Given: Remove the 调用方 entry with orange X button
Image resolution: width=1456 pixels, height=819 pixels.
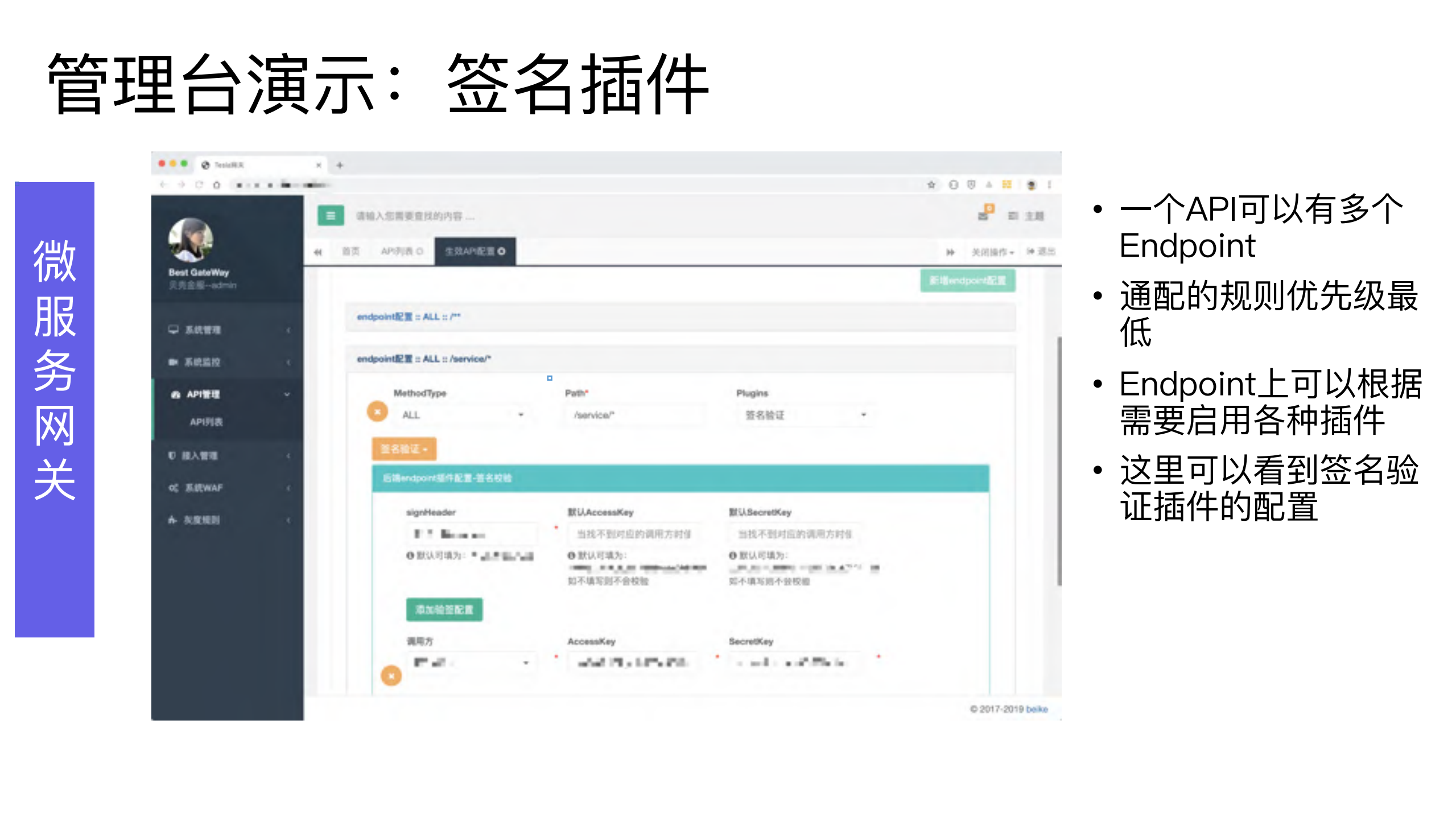Looking at the screenshot, I should pyautogui.click(x=391, y=676).
